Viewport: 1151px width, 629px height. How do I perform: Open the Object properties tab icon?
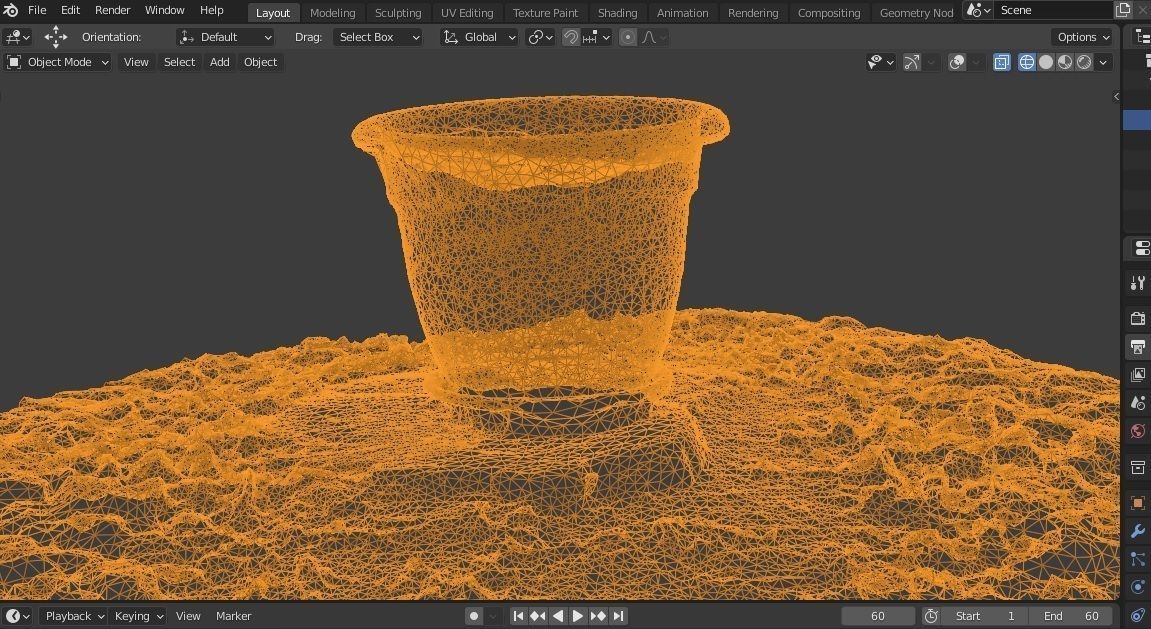click(1138, 503)
